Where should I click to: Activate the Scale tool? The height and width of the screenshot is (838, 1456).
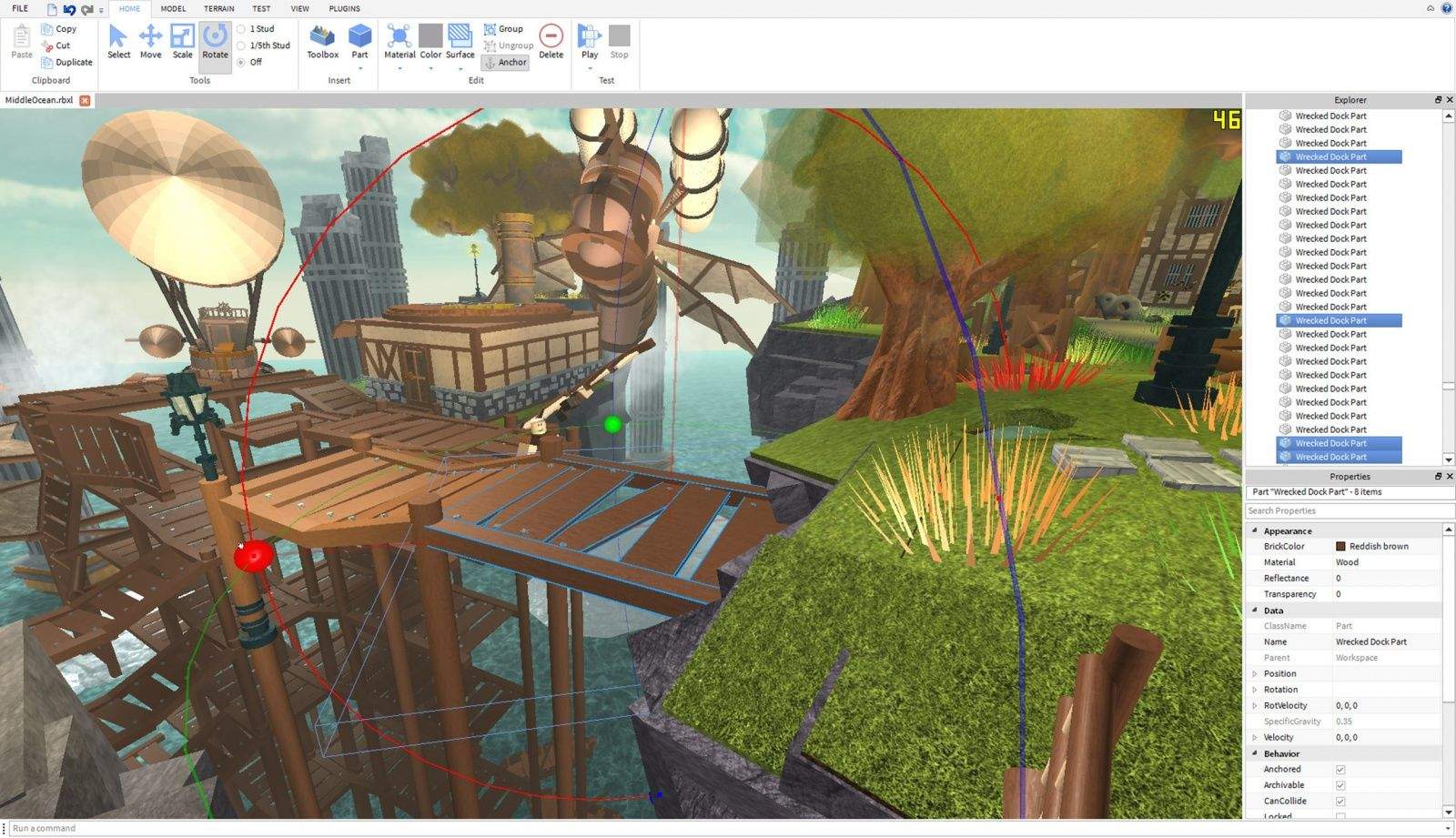182,42
